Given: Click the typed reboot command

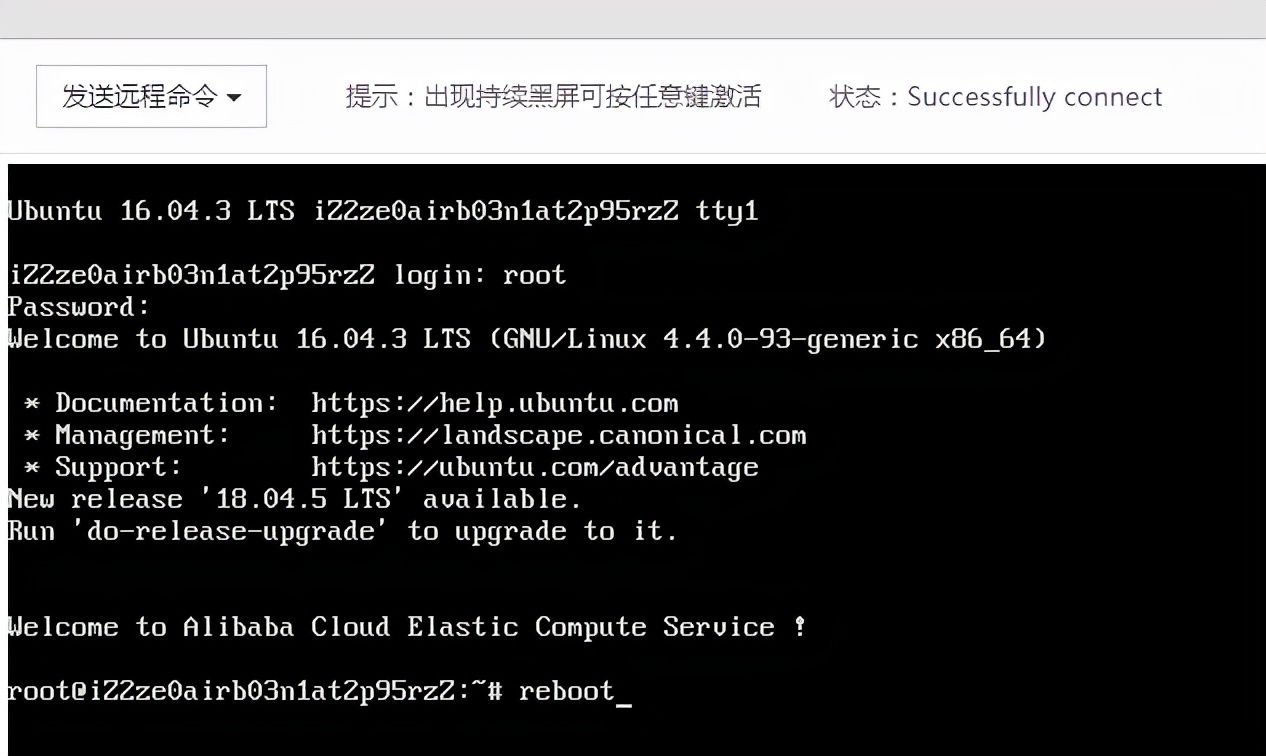Looking at the screenshot, I should [566, 691].
